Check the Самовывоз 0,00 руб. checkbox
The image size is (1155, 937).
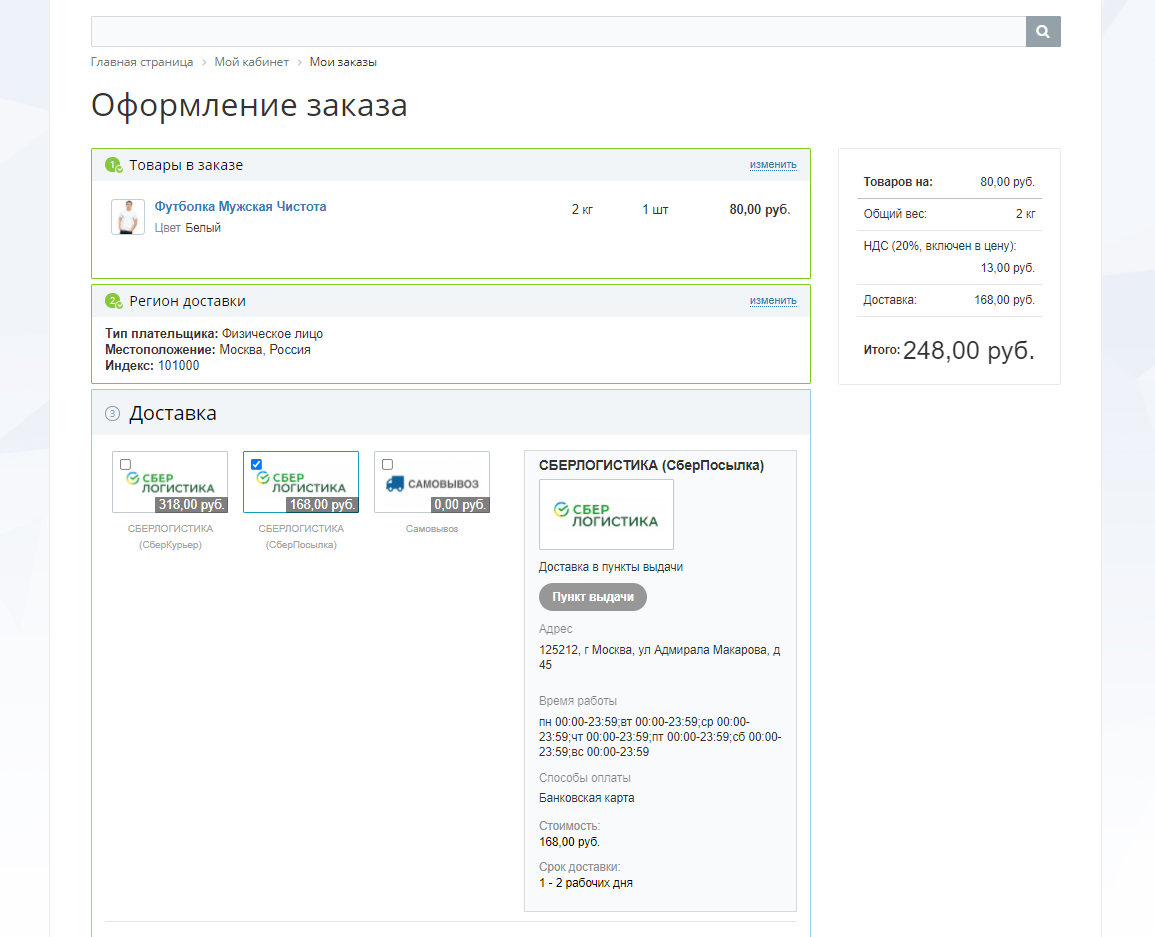(x=387, y=464)
